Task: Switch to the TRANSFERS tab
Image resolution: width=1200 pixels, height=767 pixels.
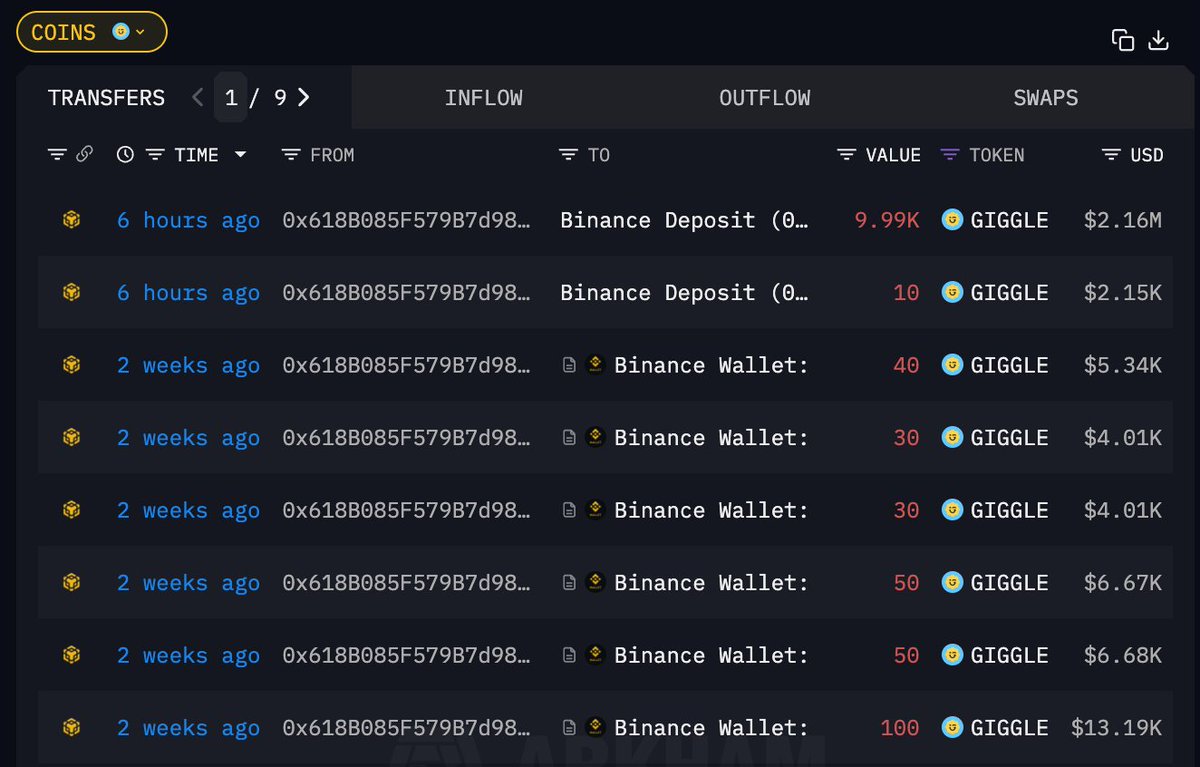Action: [x=107, y=97]
